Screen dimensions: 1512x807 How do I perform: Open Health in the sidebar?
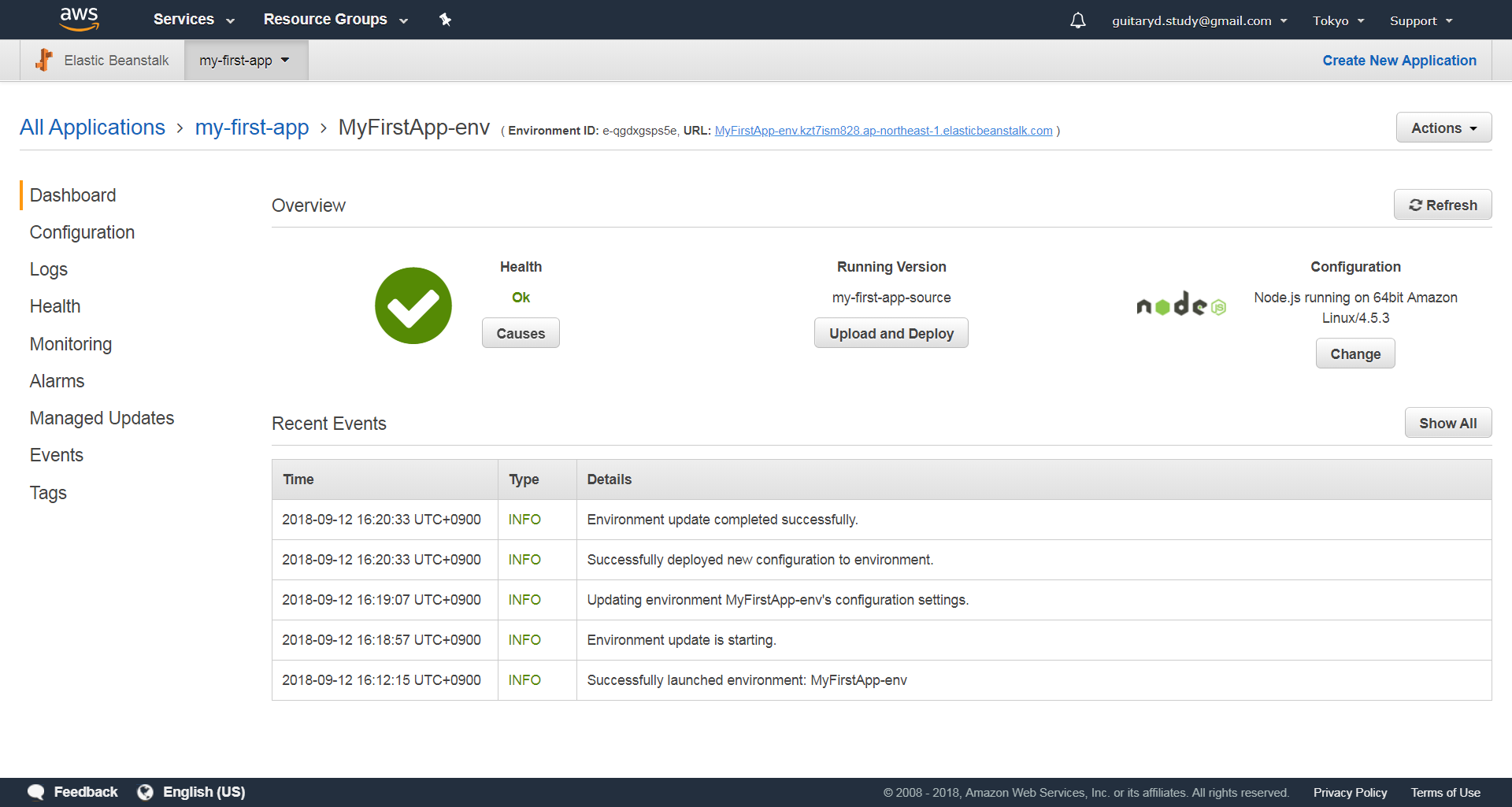point(55,306)
